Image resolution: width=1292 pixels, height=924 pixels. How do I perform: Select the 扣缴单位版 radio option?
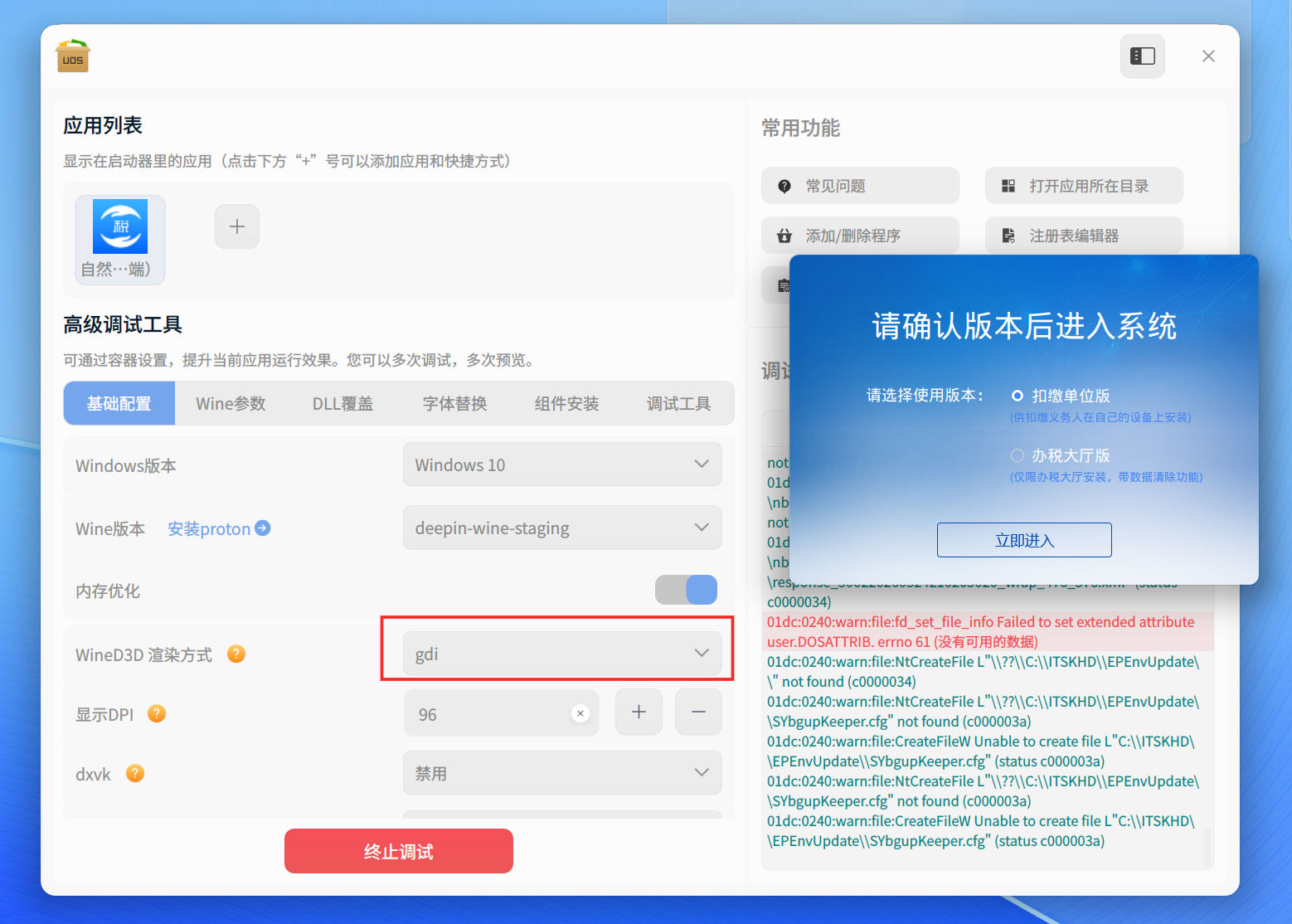pyautogui.click(x=1018, y=396)
